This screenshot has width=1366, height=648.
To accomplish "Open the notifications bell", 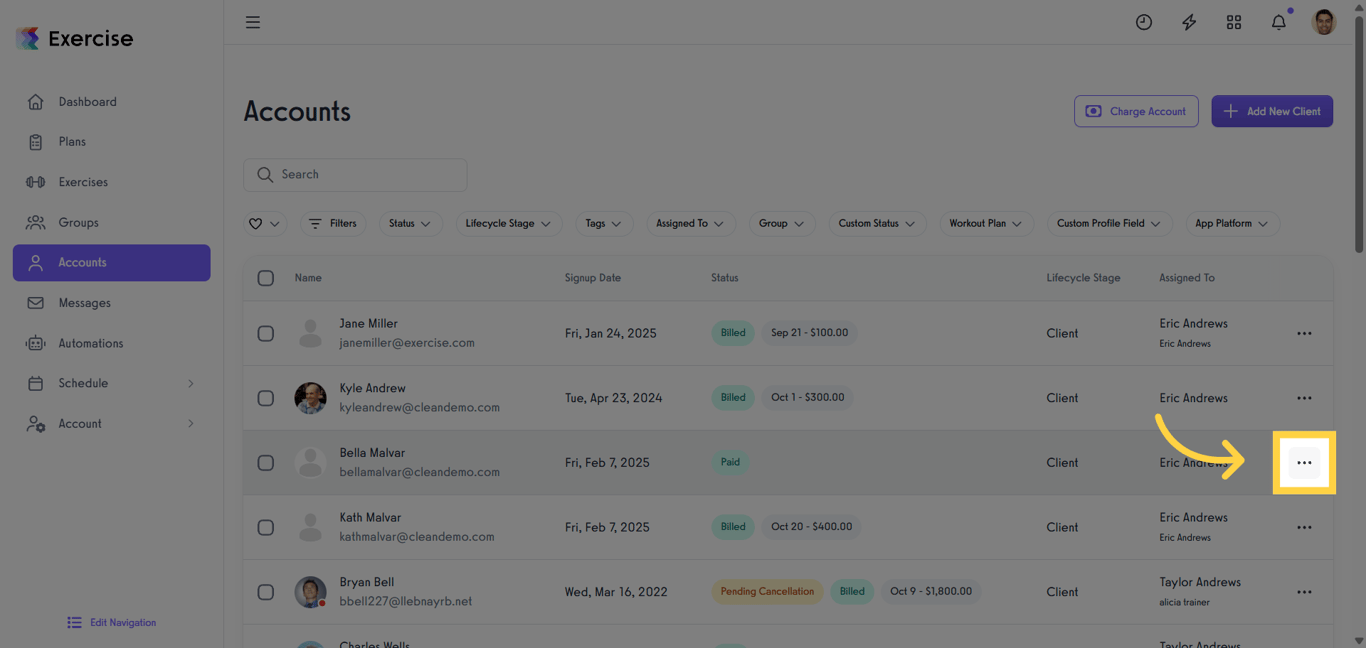I will click(x=1279, y=22).
